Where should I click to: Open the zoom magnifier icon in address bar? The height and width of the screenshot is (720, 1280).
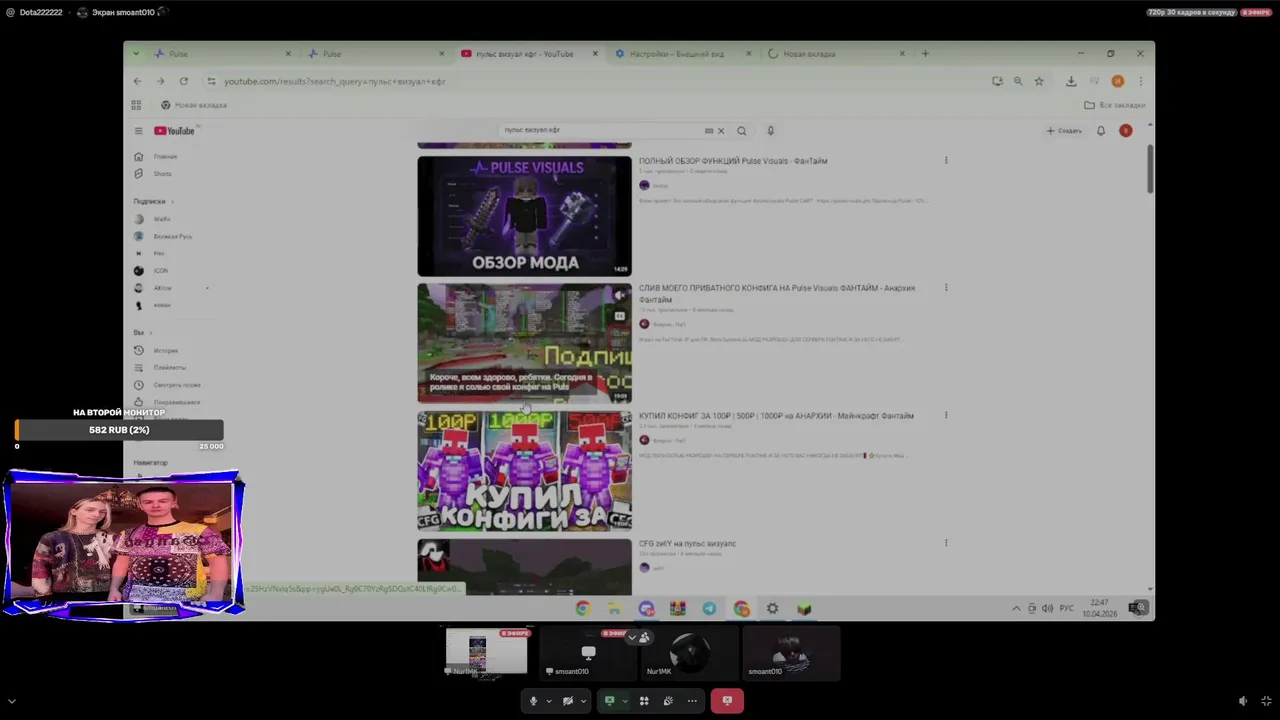1018,81
